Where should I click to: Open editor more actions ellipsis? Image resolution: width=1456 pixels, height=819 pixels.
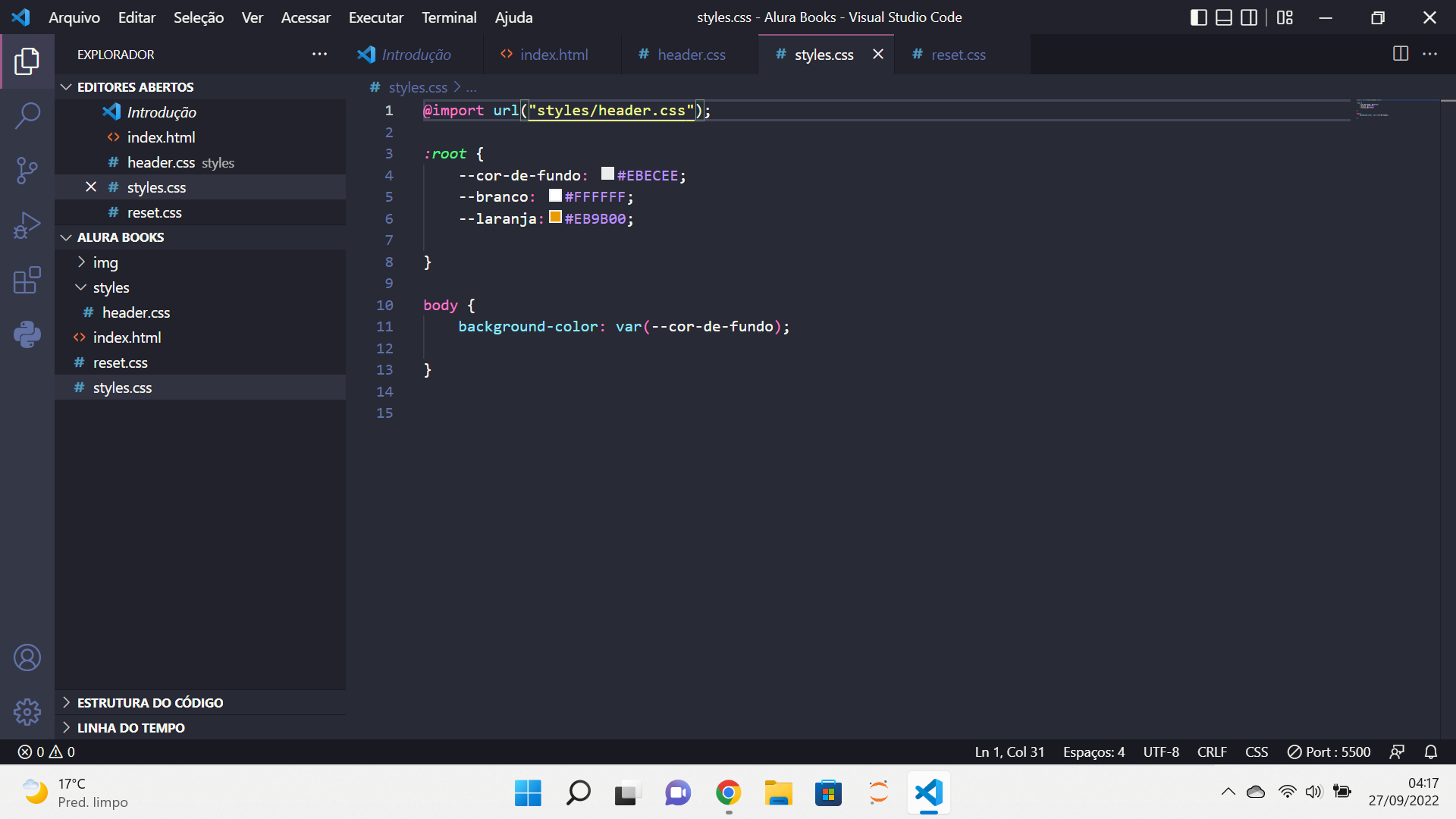pyautogui.click(x=1429, y=54)
